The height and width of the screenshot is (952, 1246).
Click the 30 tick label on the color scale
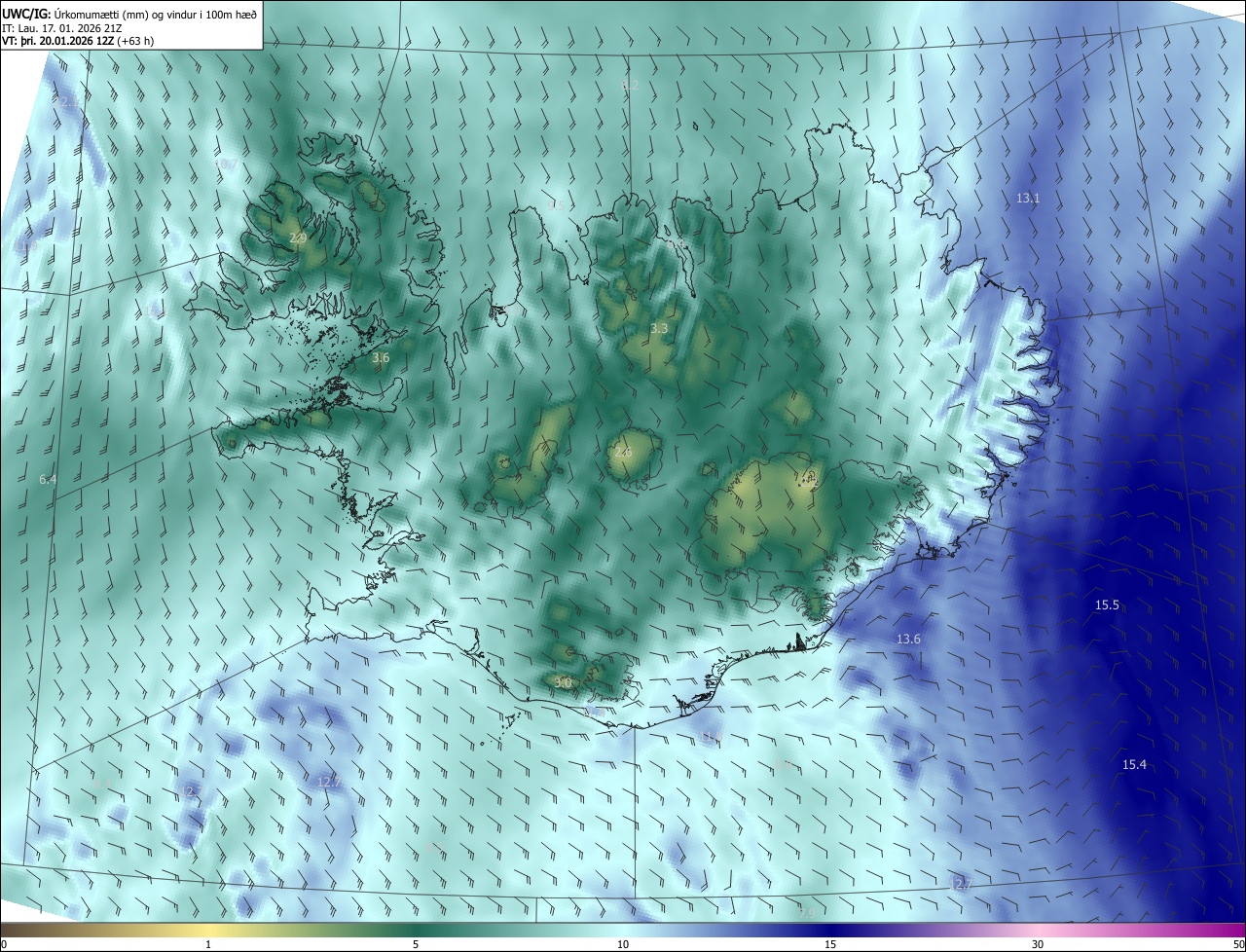pos(1038,944)
